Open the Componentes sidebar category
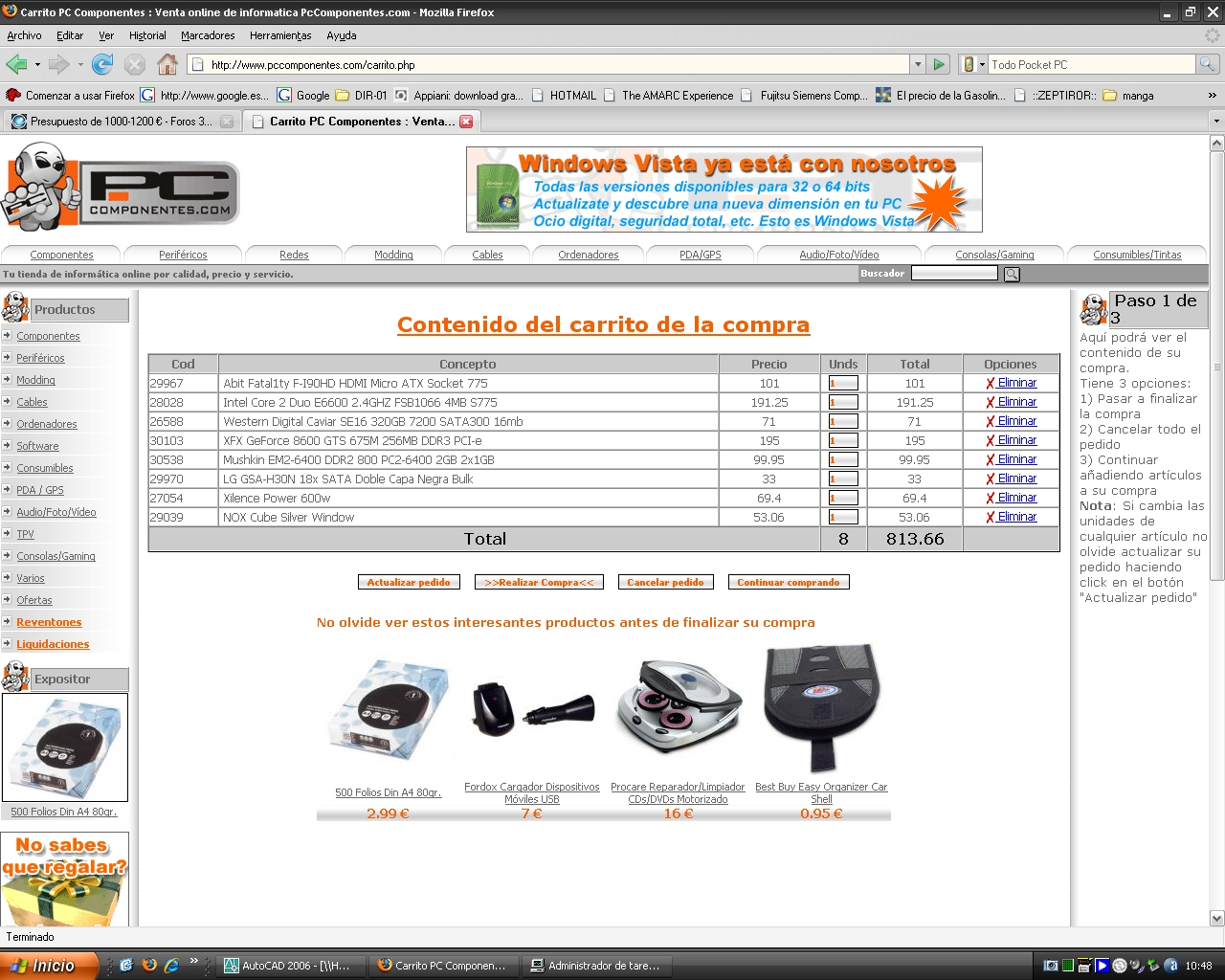This screenshot has height=980, width=1225. pyautogui.click(x=48, y=336)
